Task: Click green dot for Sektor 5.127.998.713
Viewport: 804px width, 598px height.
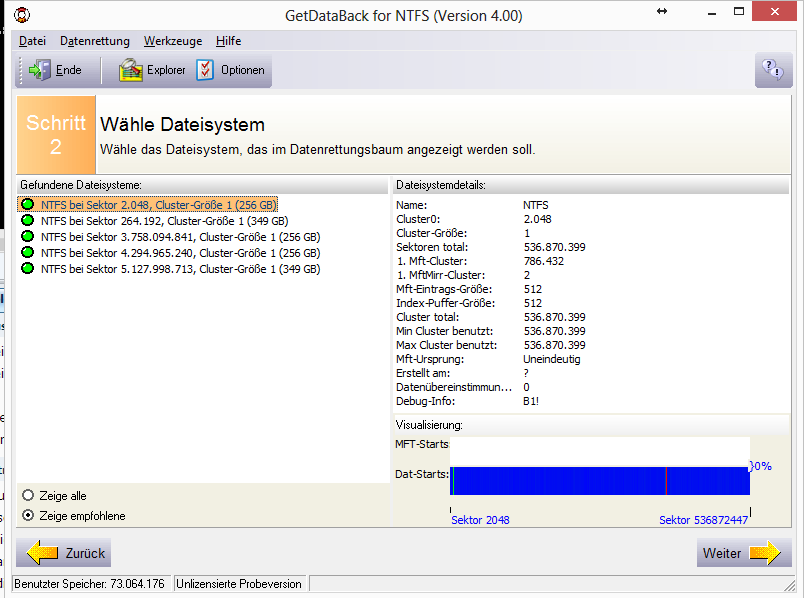Action: click(27, 268)
